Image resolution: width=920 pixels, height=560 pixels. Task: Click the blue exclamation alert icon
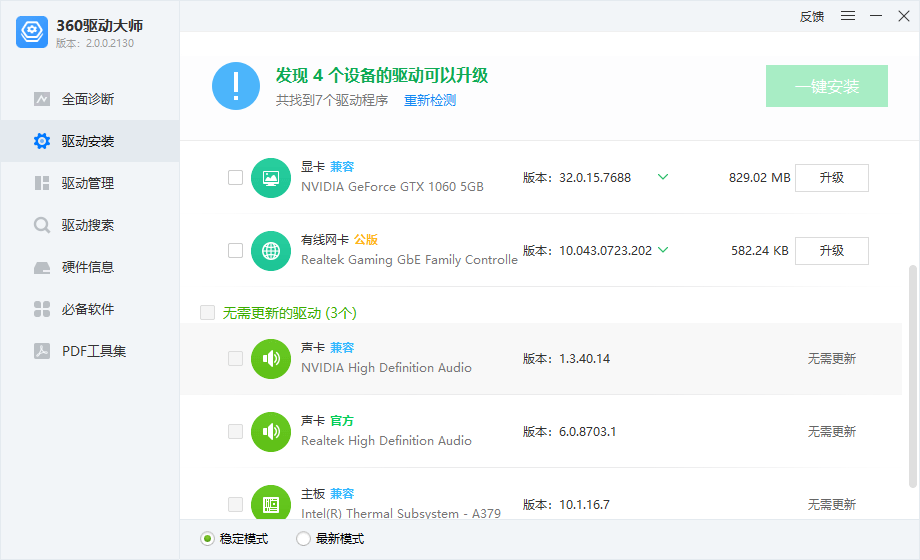click(x=236, y=86)
